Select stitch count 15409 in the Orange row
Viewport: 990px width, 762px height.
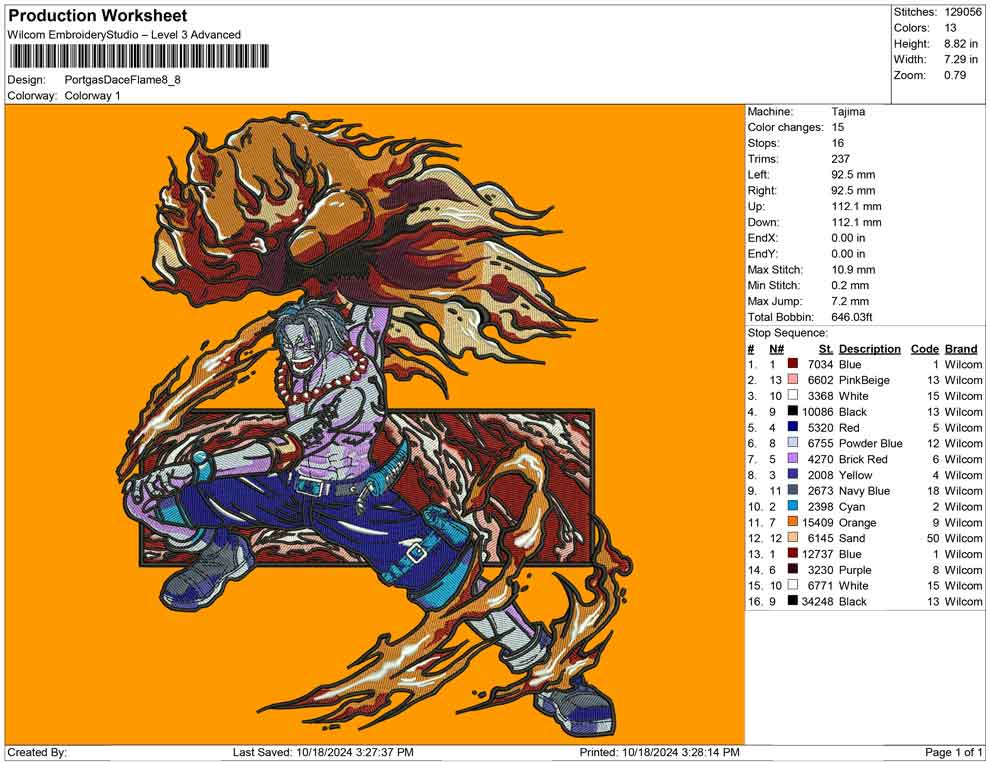coord(818,523)
